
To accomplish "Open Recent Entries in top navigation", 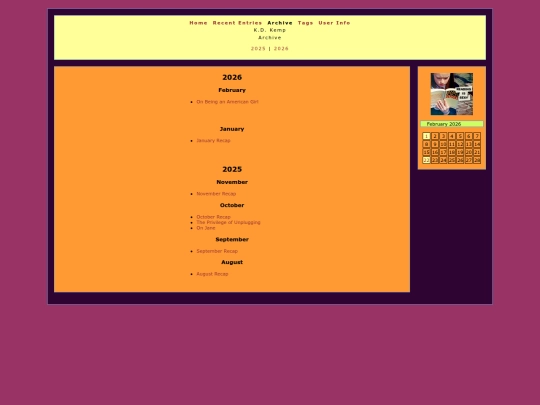I will (x=237, y=23).
